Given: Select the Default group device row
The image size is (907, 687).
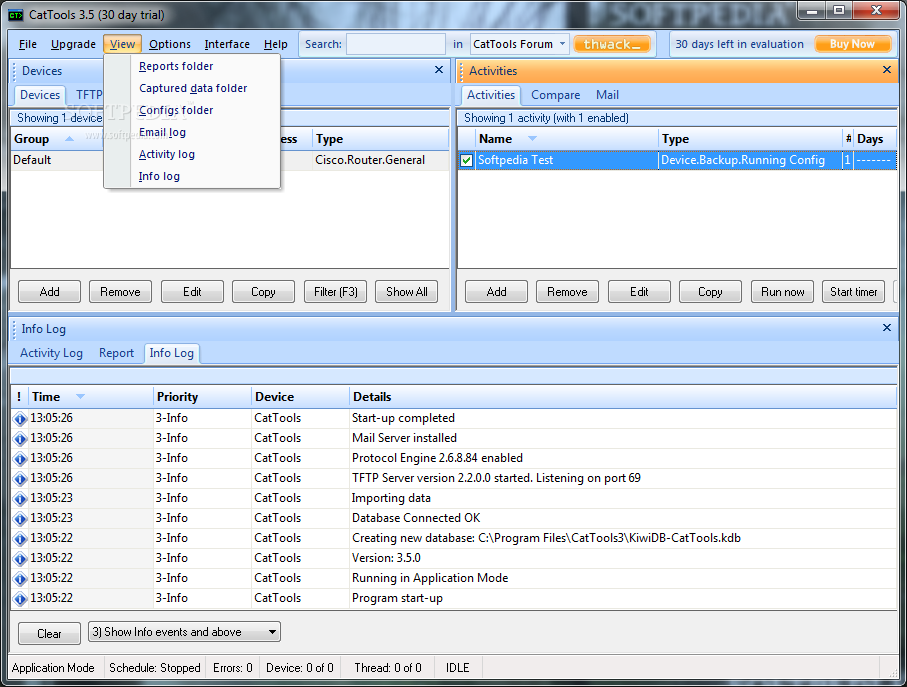Looking at the screenshot, I should click(x=230, y=160).
